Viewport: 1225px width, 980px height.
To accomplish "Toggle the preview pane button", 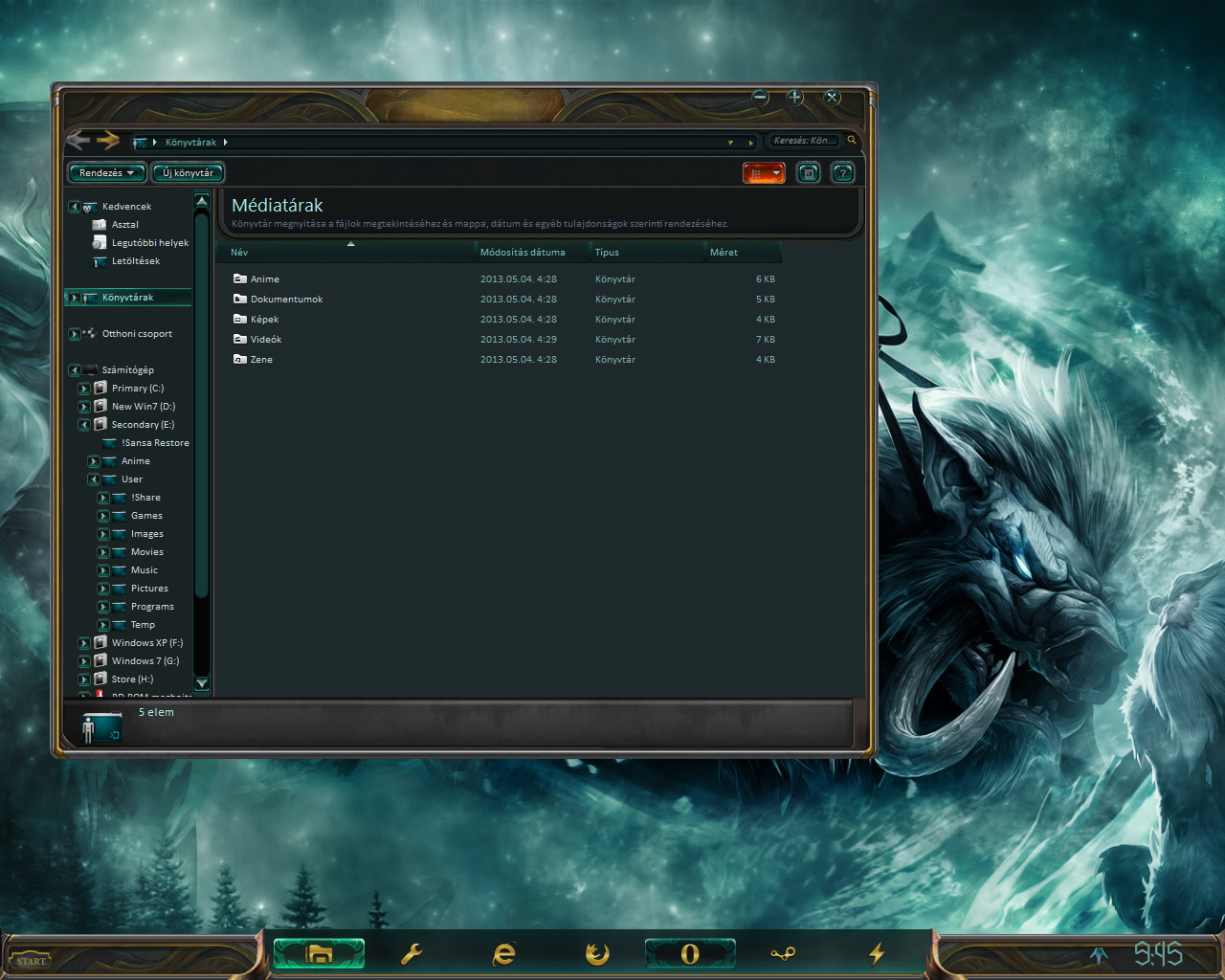I will click(809, 173).
